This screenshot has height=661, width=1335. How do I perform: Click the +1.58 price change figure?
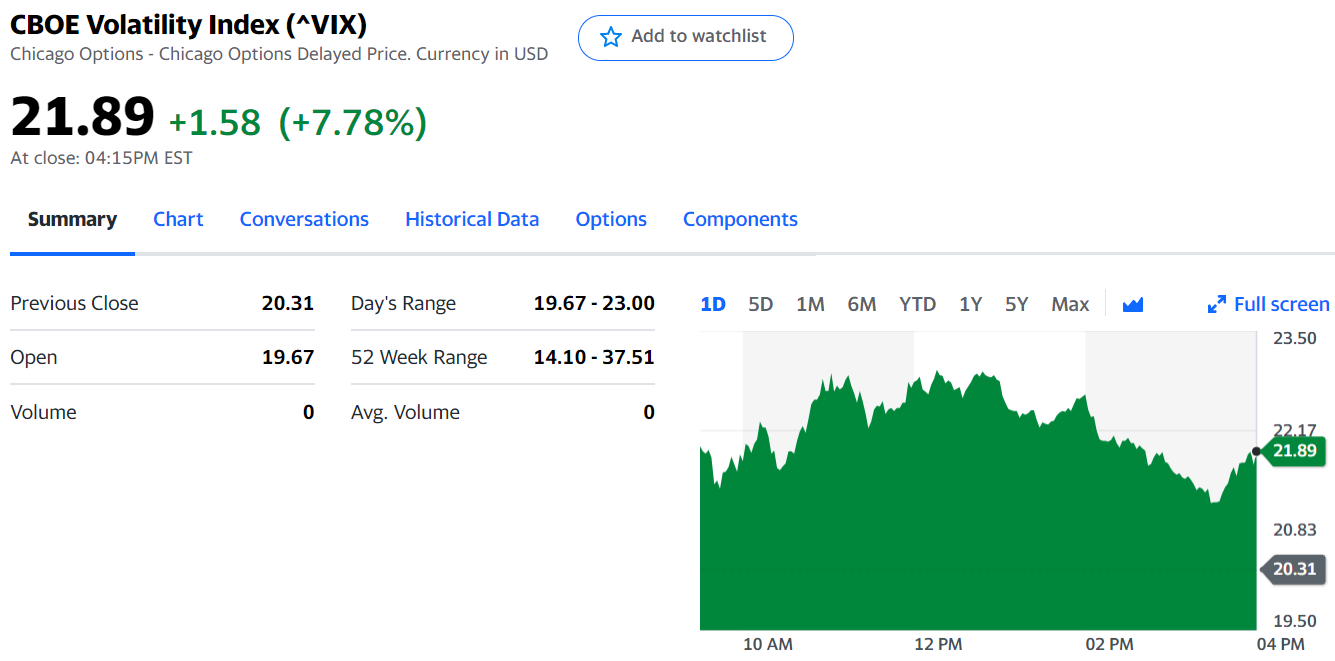[x=214, y=122]
